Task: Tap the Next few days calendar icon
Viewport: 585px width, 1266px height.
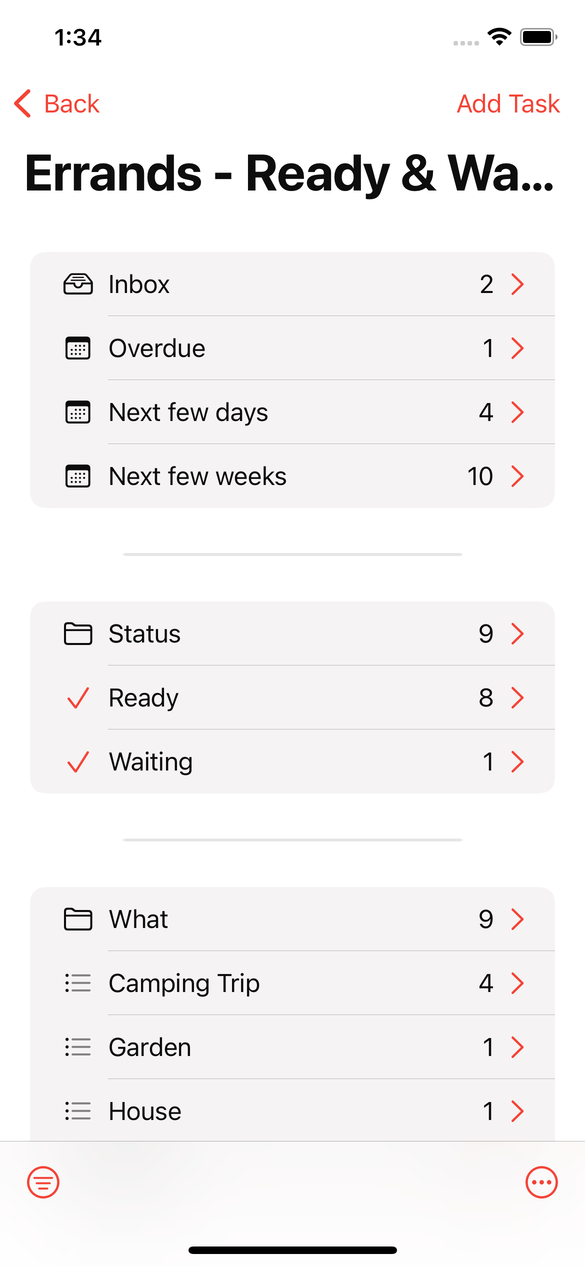Action: 78,413
